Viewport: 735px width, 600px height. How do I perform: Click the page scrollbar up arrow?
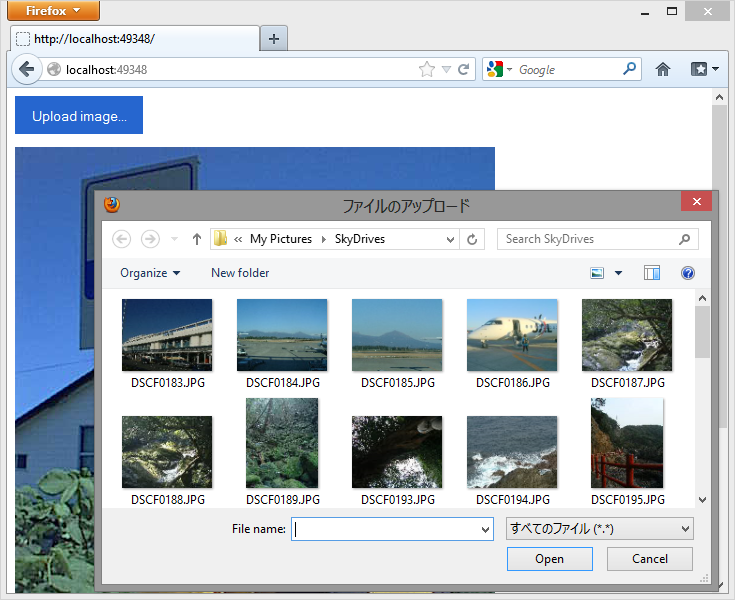coord(720,98)
